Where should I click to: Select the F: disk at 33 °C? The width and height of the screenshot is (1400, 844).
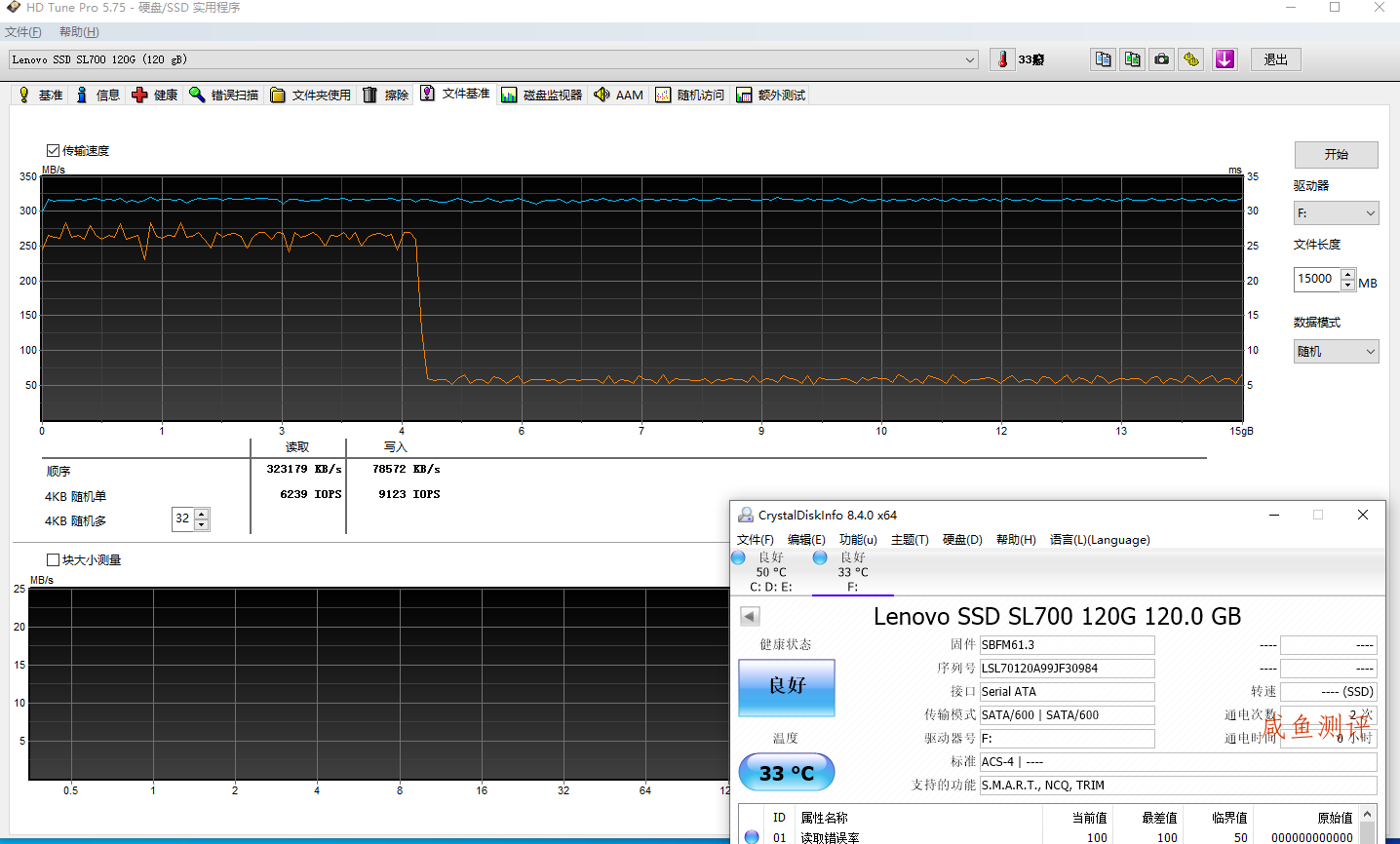852,572
